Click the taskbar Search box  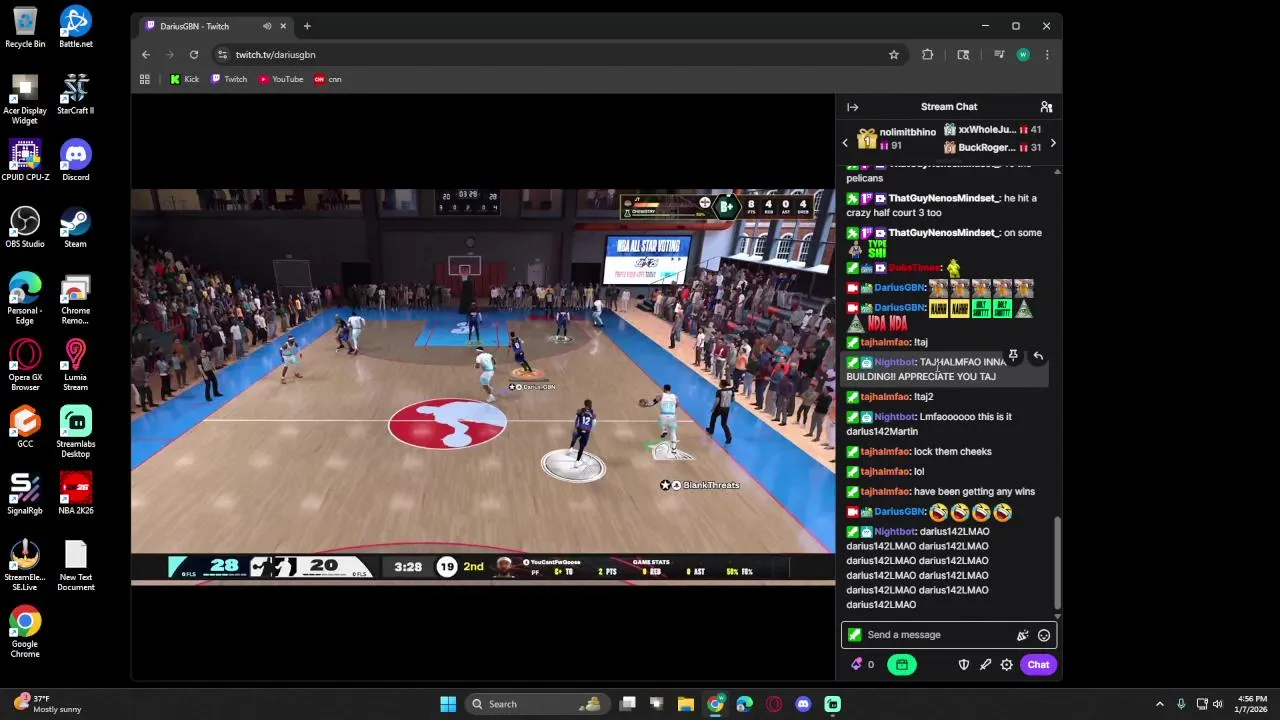[537, 704]
